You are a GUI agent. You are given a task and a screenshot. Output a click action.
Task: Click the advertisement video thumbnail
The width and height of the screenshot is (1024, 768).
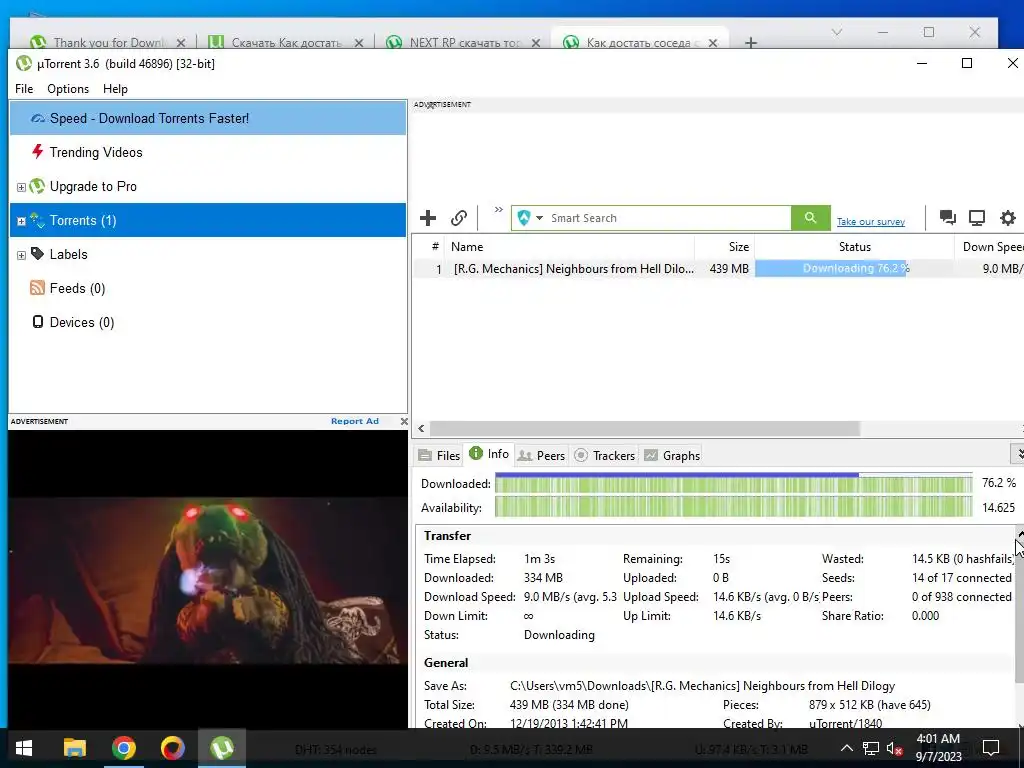pyautogui.click(x=208, y=580)
